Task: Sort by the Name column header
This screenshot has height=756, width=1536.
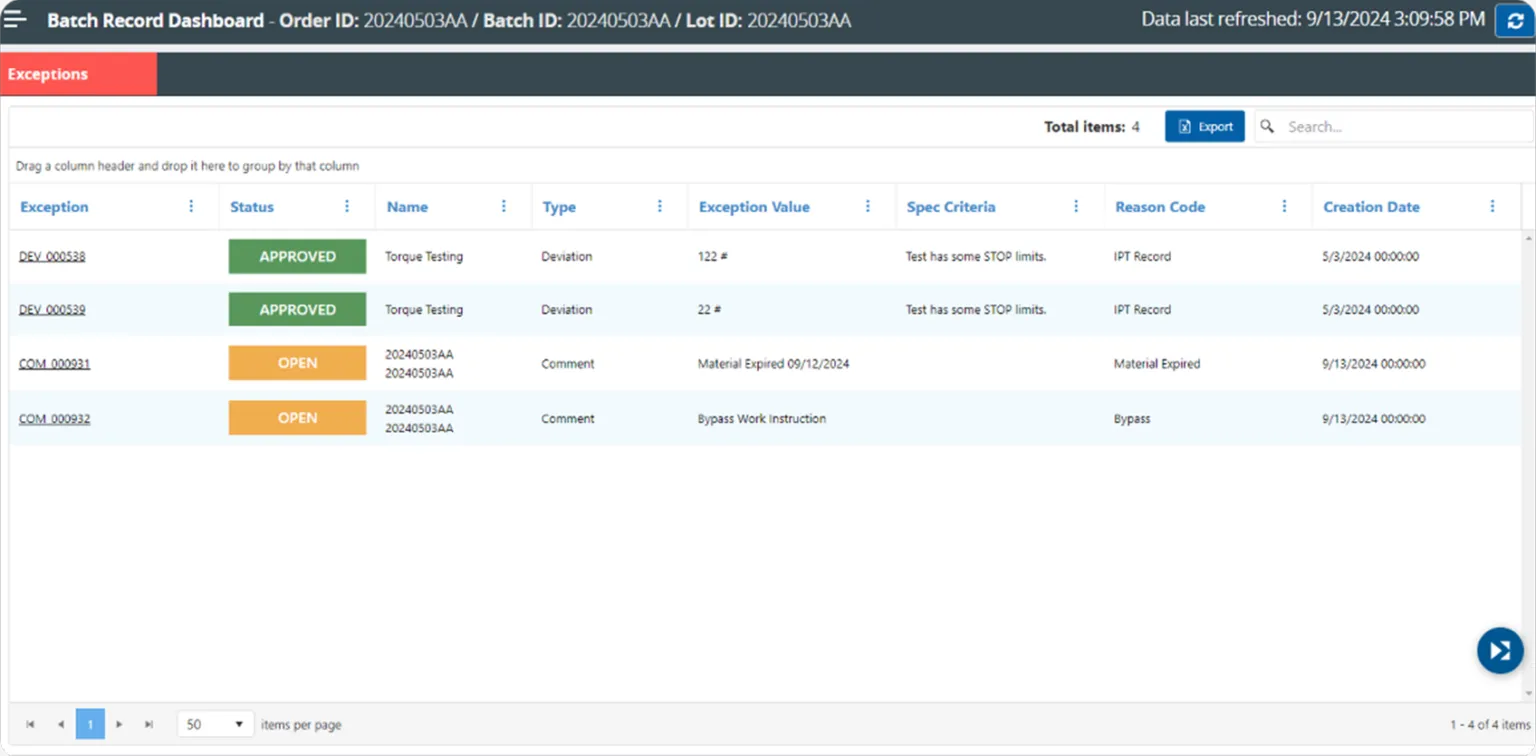Action: pos(407,207)
